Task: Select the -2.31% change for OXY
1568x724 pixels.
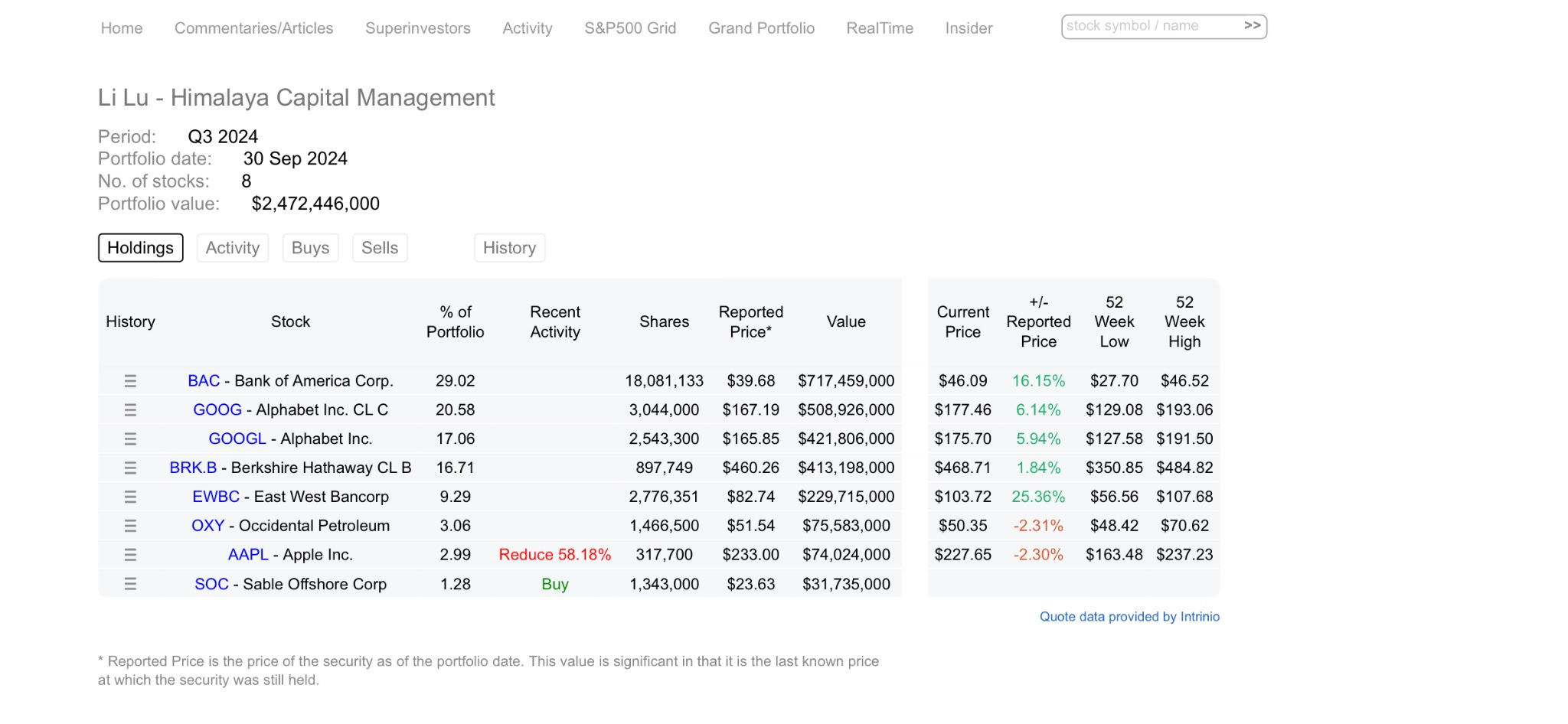Action: [1038, 526]
